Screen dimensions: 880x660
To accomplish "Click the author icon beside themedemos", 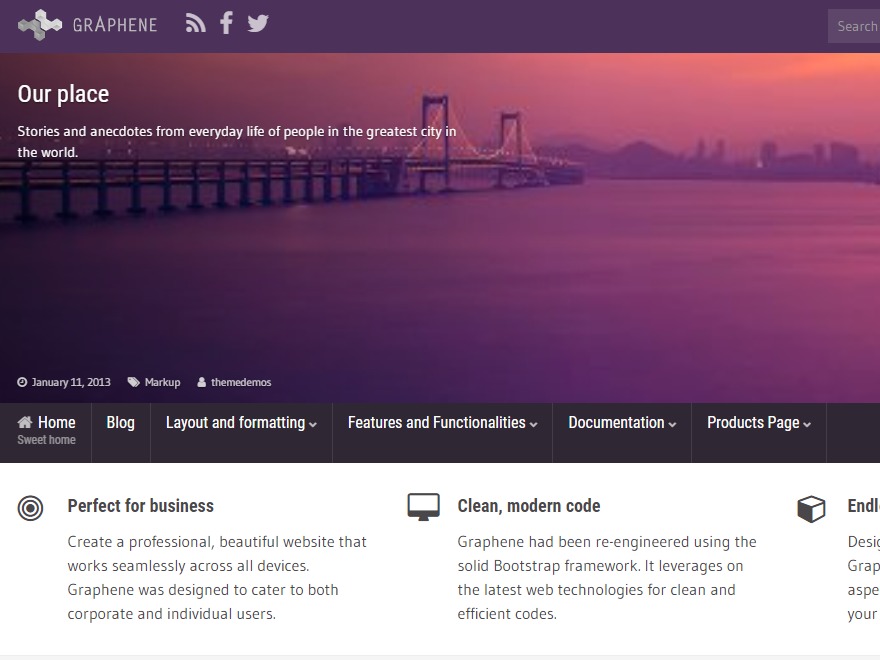I will click(200, 381).
